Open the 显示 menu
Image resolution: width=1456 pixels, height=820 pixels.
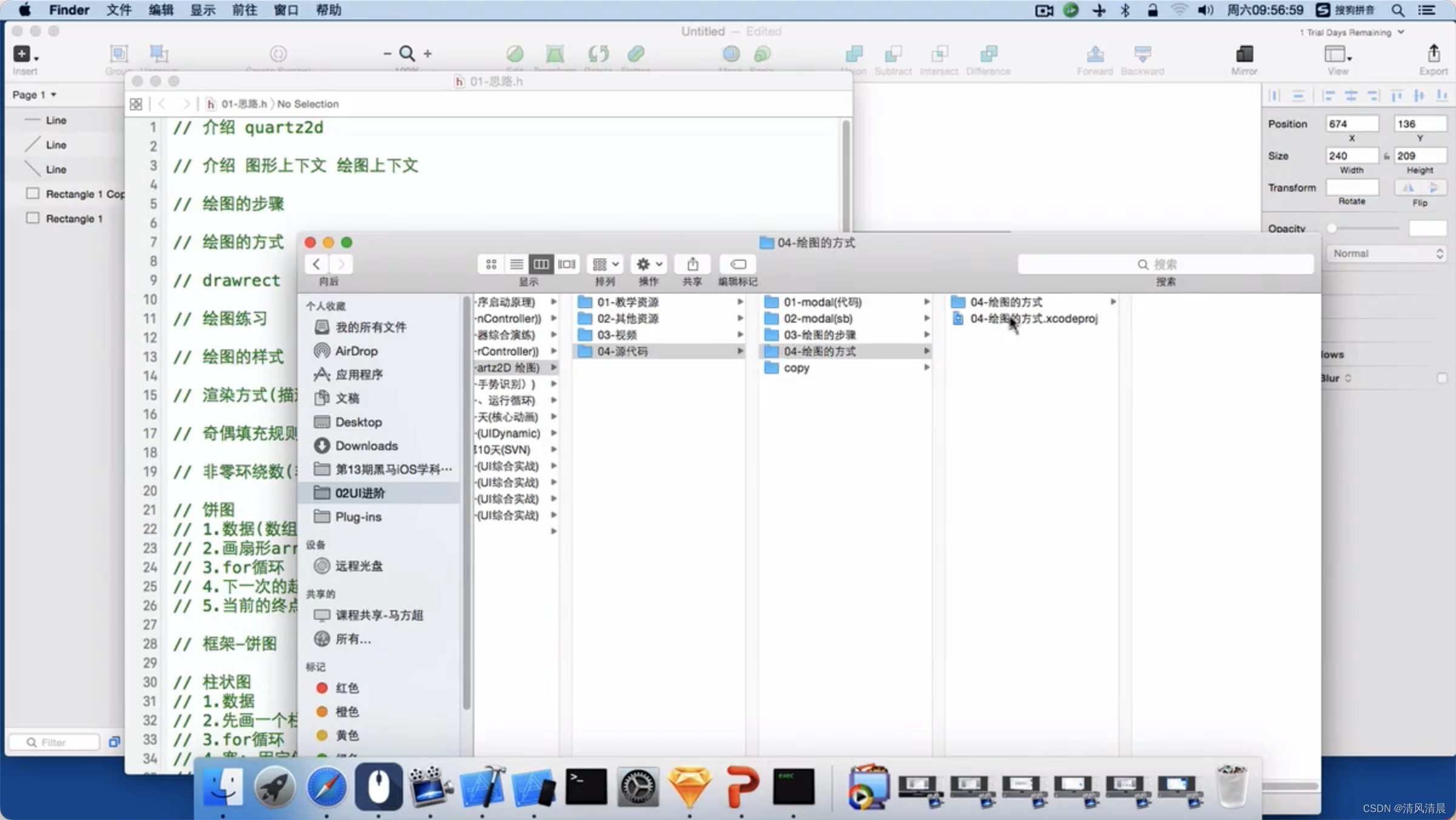pyautogui.click(x=203, y=10)
